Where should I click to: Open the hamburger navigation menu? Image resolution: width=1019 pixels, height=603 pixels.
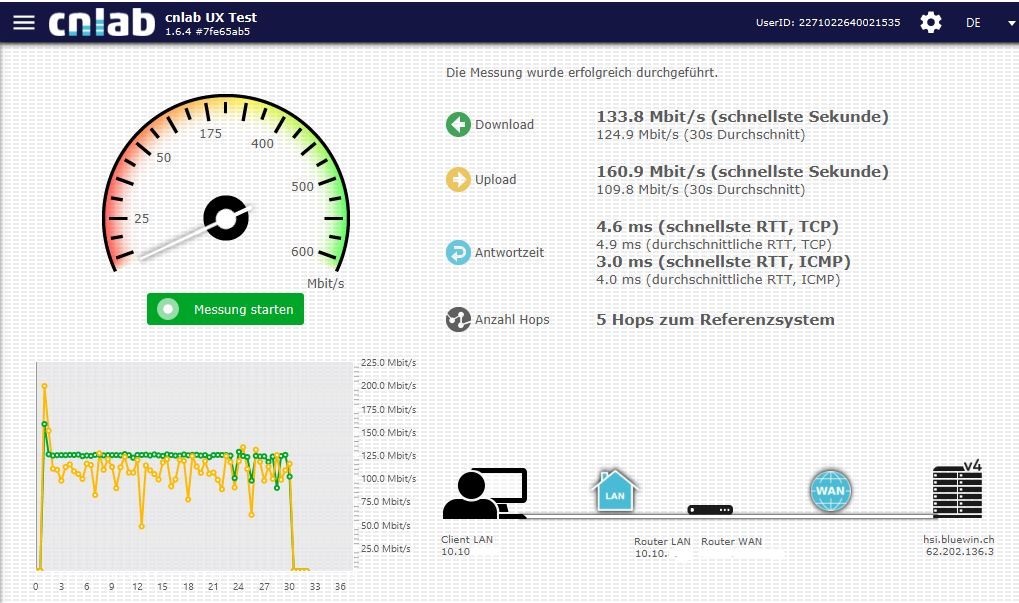(23, 21)
